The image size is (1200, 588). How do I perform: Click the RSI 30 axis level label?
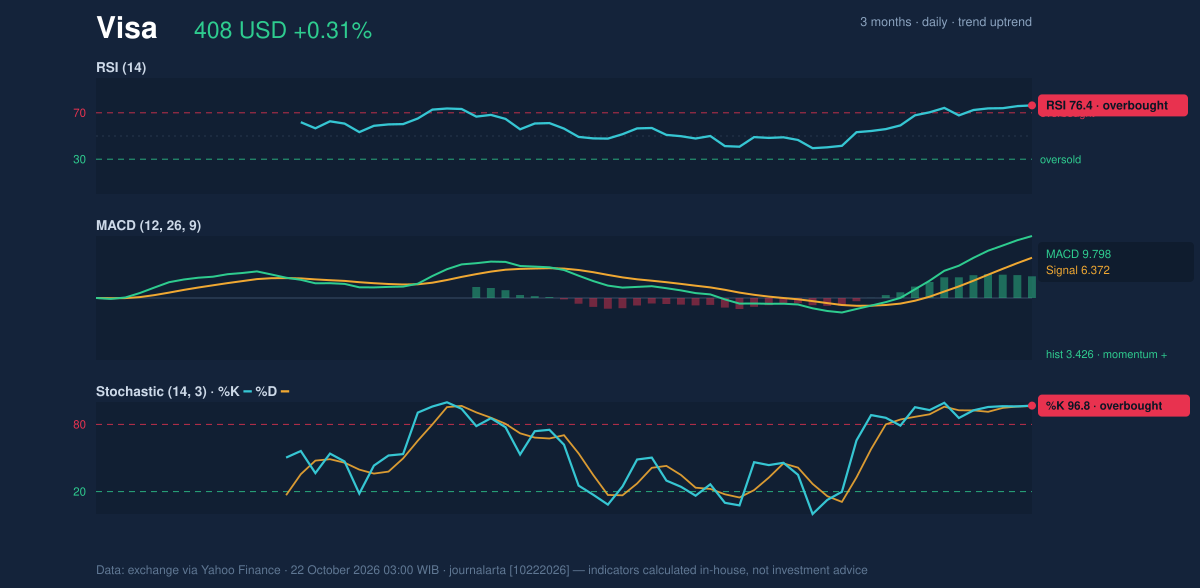[x=79, y=159]
